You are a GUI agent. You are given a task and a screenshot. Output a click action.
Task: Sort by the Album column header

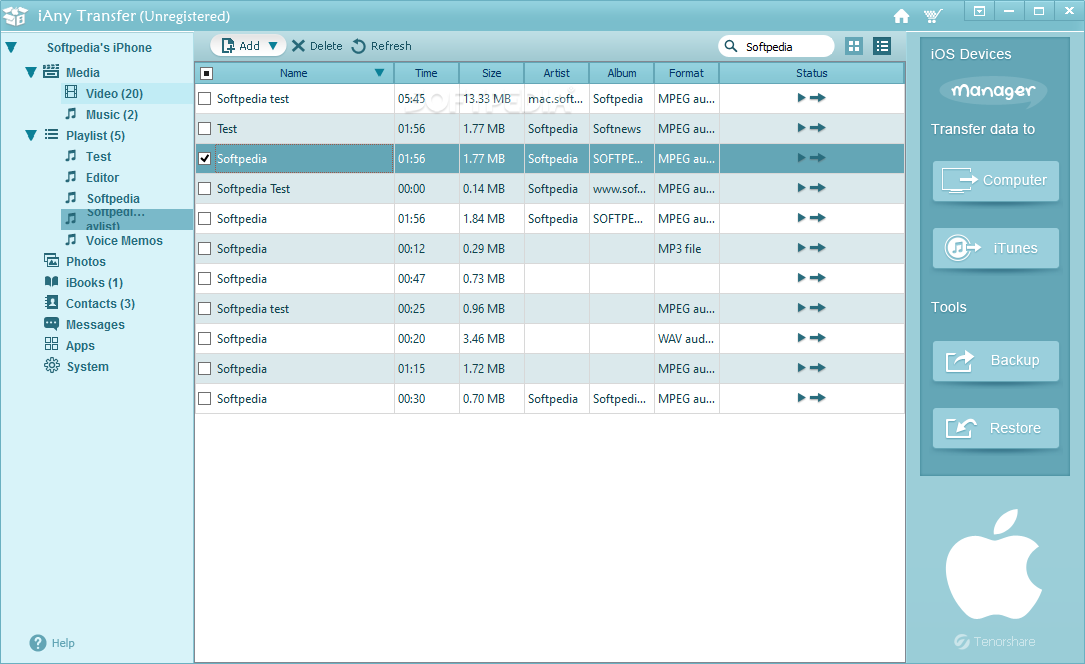[621, 73]
